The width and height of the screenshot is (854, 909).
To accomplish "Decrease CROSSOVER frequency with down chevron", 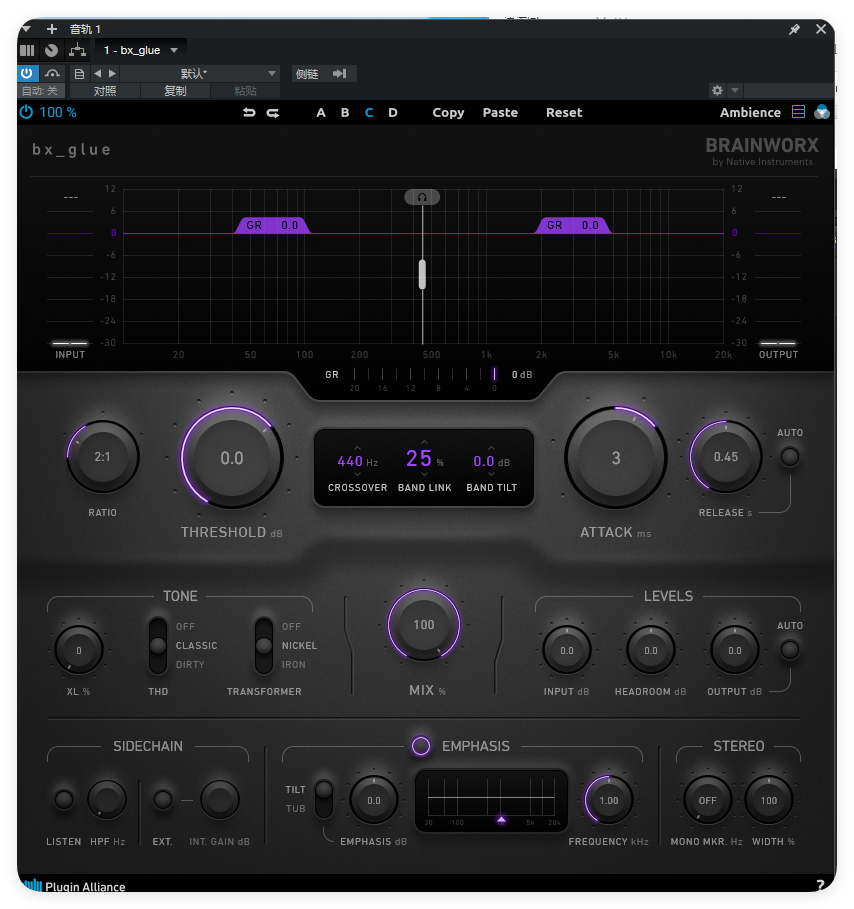I will tap(357, 474).
